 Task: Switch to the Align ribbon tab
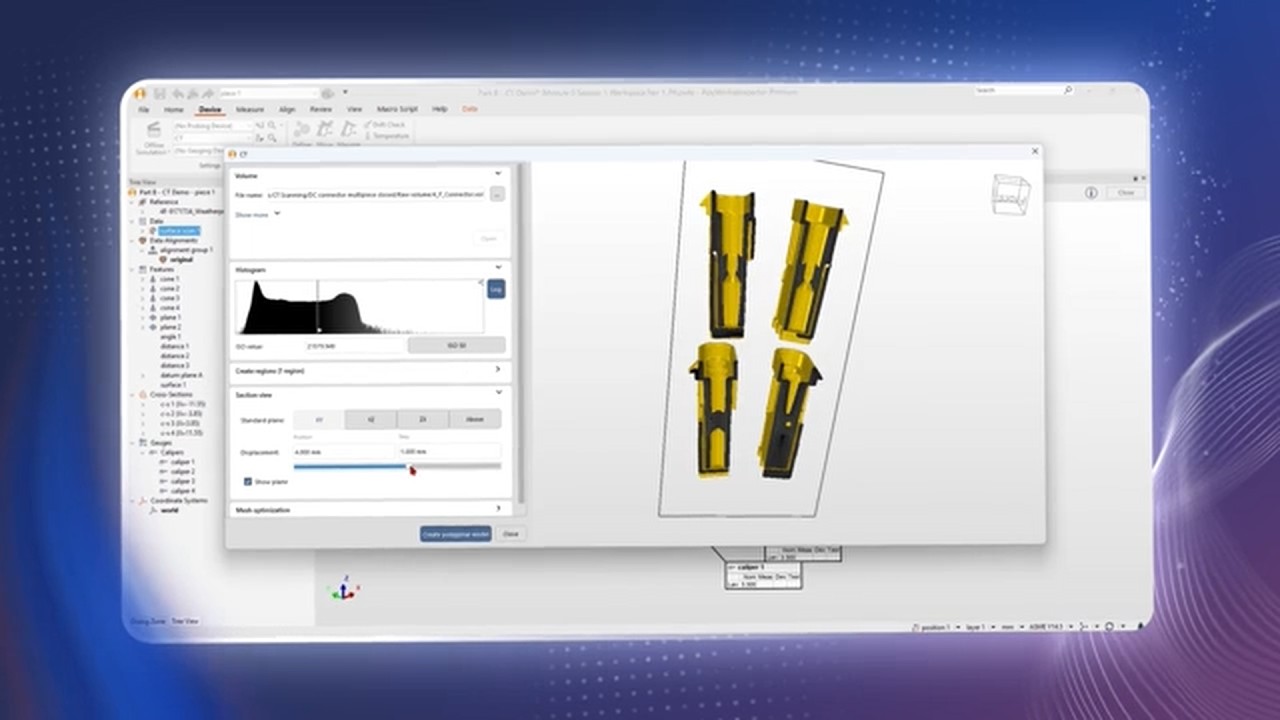[x=287, y=109]
